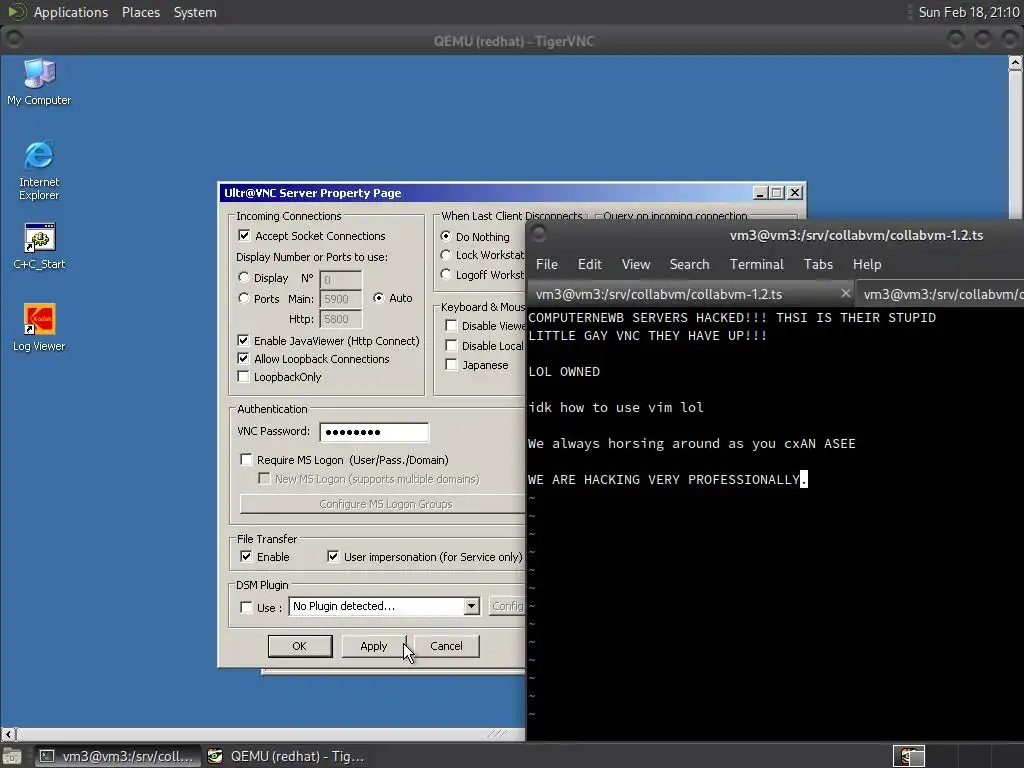Open the terminal File menu
This screenshot has width=1024, height=768.
tap(547, 264)
